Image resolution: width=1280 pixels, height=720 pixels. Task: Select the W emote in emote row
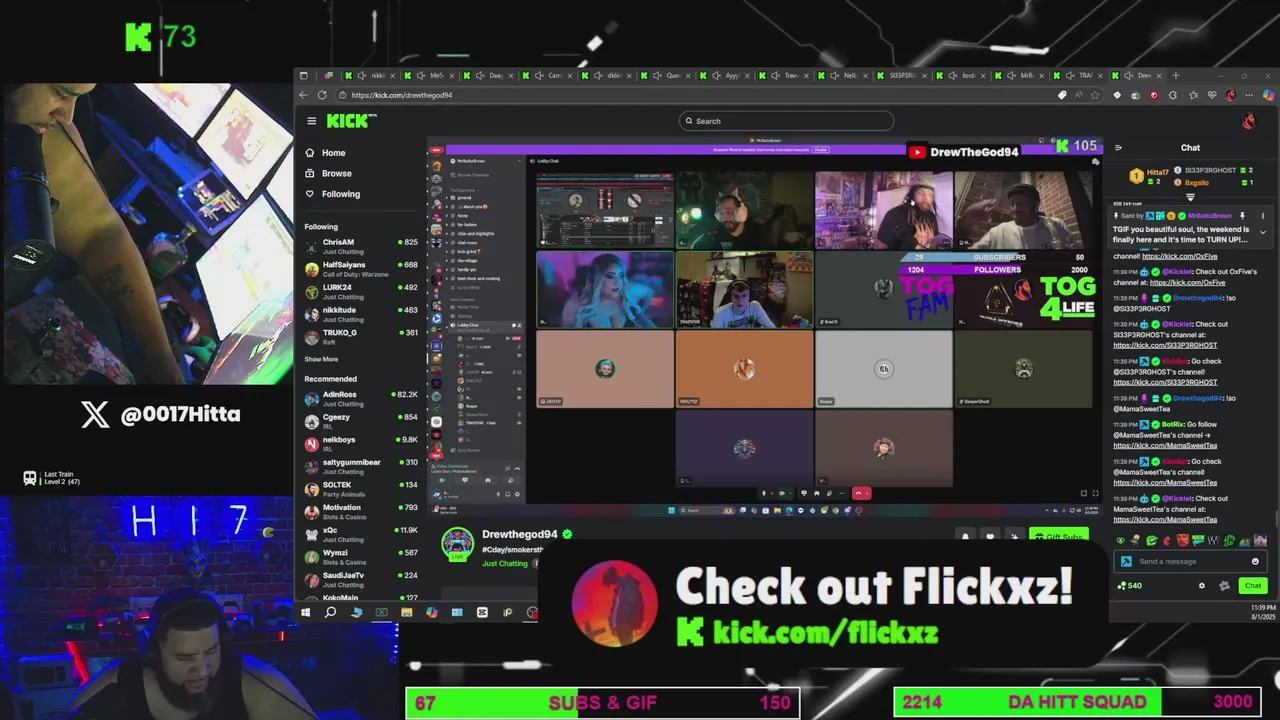tap(1213, 541)
